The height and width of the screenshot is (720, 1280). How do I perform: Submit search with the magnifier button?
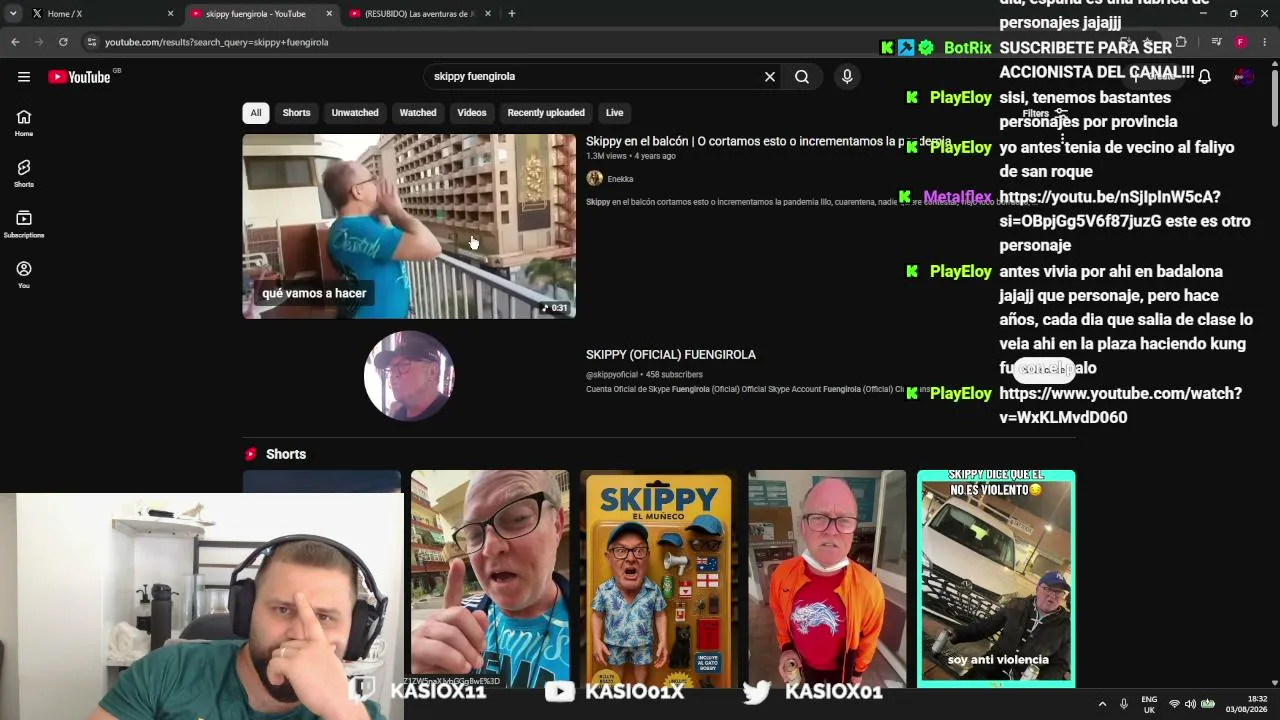click(x=802, y=76)
